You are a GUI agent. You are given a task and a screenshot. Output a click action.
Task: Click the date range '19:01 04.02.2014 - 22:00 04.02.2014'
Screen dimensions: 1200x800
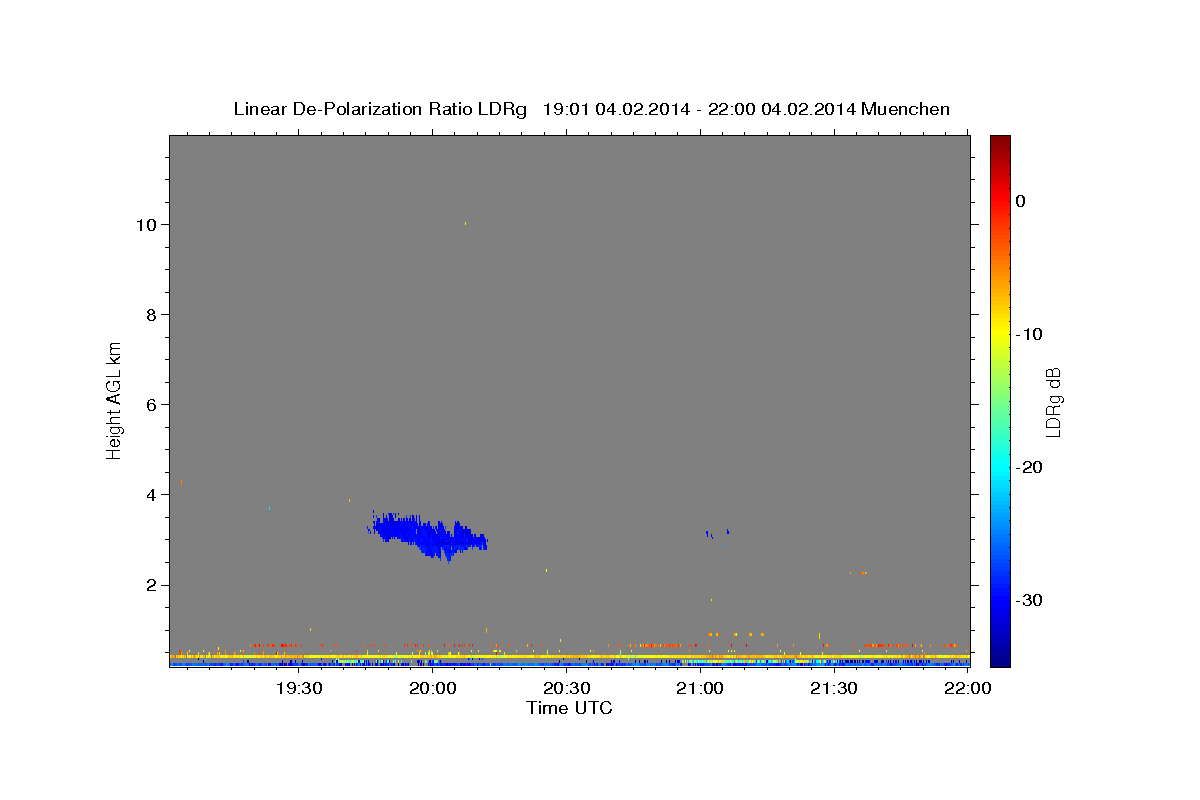click(699, 109)
